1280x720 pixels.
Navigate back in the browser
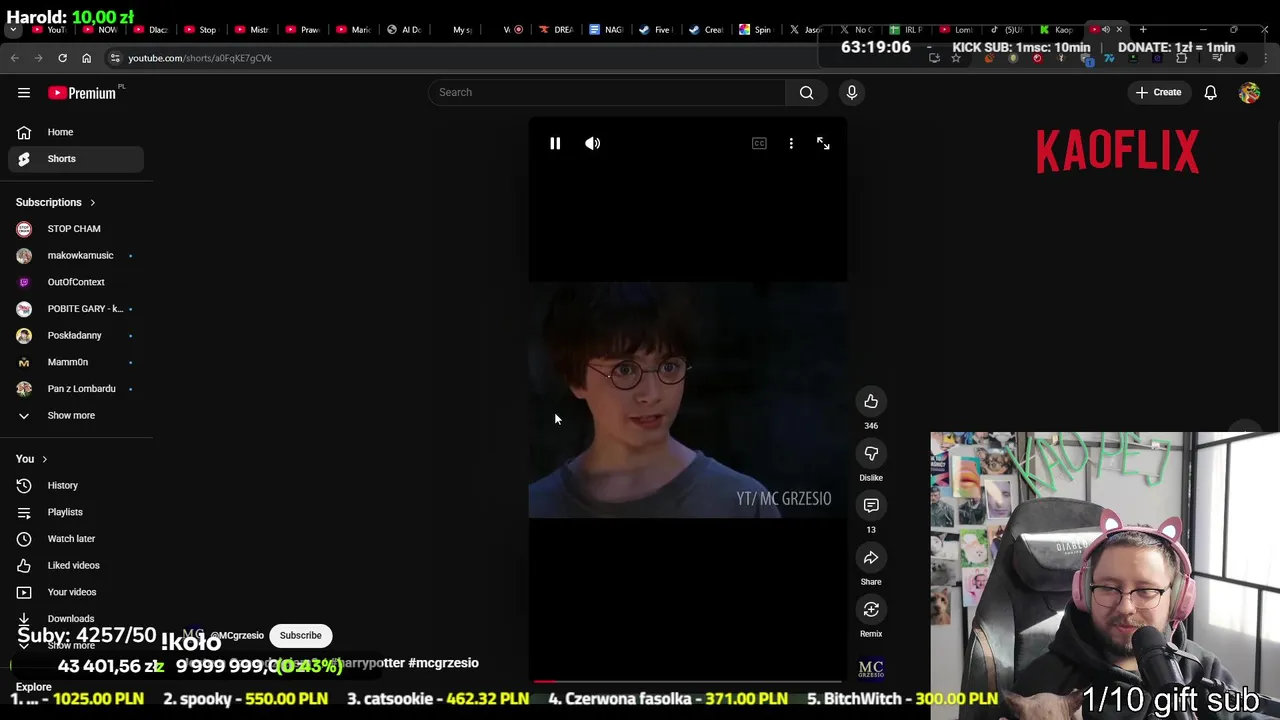[x=15, y=58]
